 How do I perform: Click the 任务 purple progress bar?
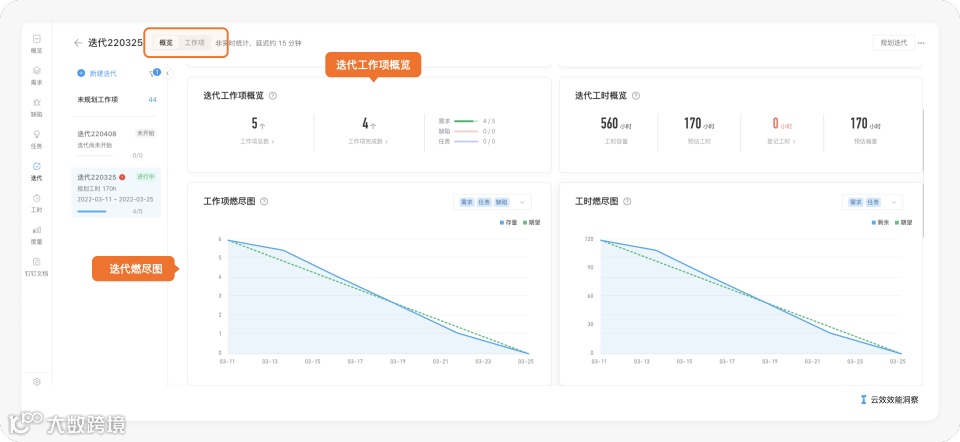click(465, 141)
